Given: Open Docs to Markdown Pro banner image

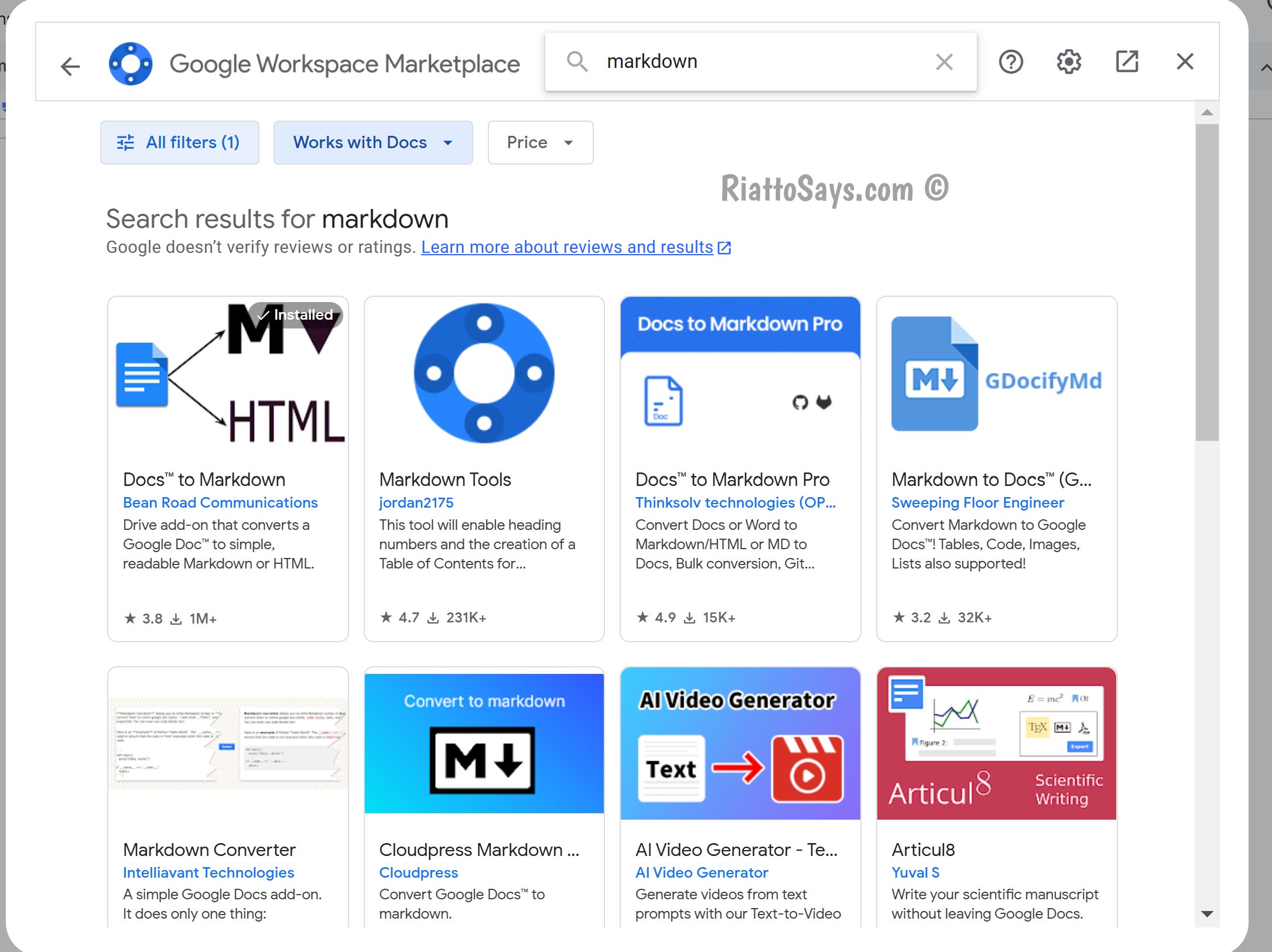Looking at the screenshot, I should point(740,374).
